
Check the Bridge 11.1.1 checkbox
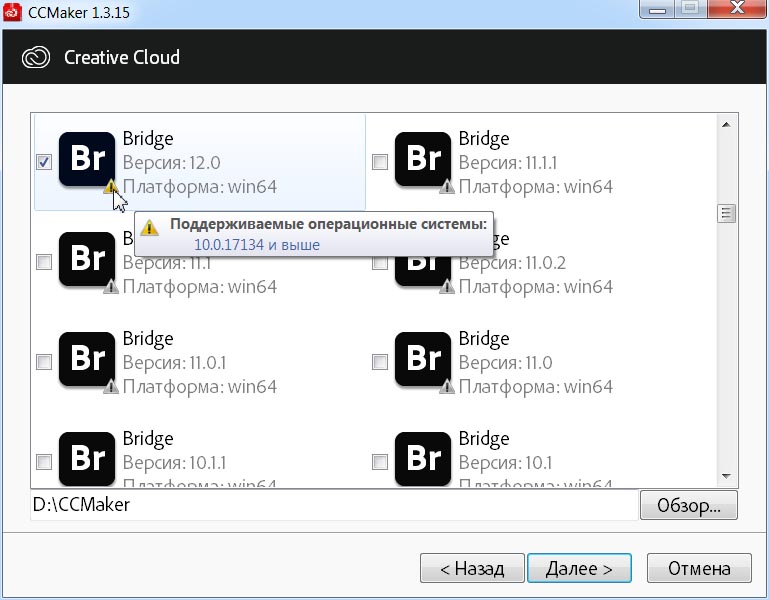(x=380, y=162)
